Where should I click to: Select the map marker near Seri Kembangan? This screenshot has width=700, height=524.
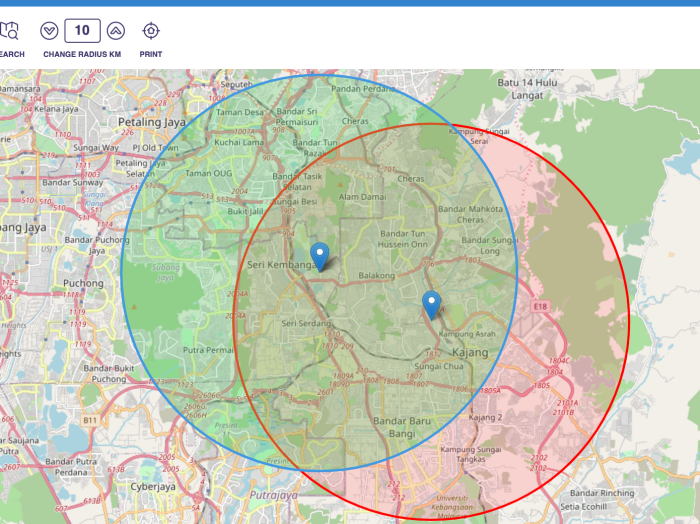tap(320, 256)
